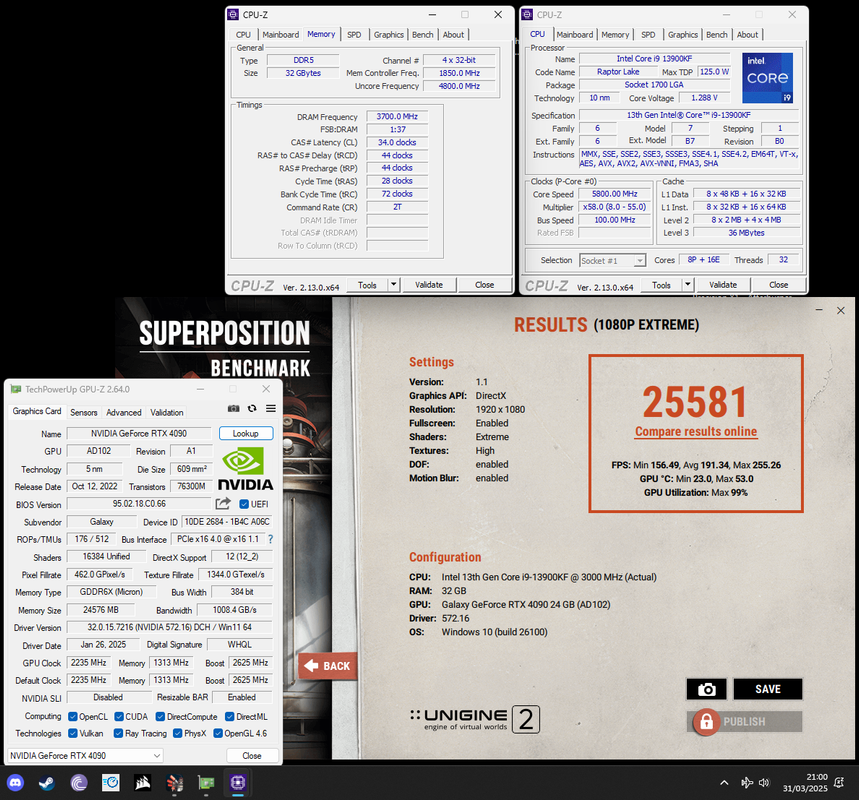This screenshot has height=800, width=859.
Task: Click the NVIDIA logo in GPU-Z
Action: (x=245, y=469)
